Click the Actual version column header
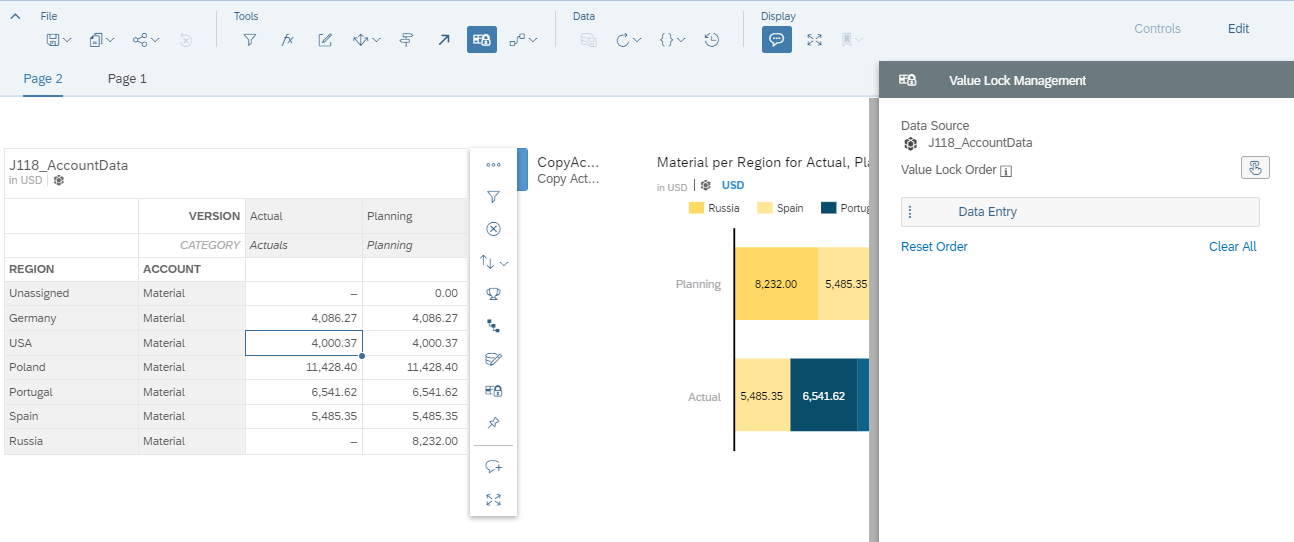Viewport: 1294px width, 542px height. pos(304,216)
